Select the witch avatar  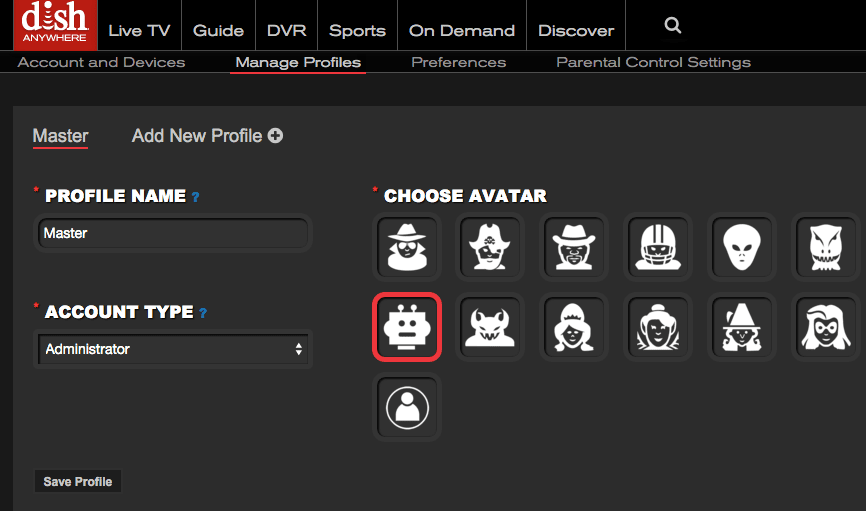point(741,326)
